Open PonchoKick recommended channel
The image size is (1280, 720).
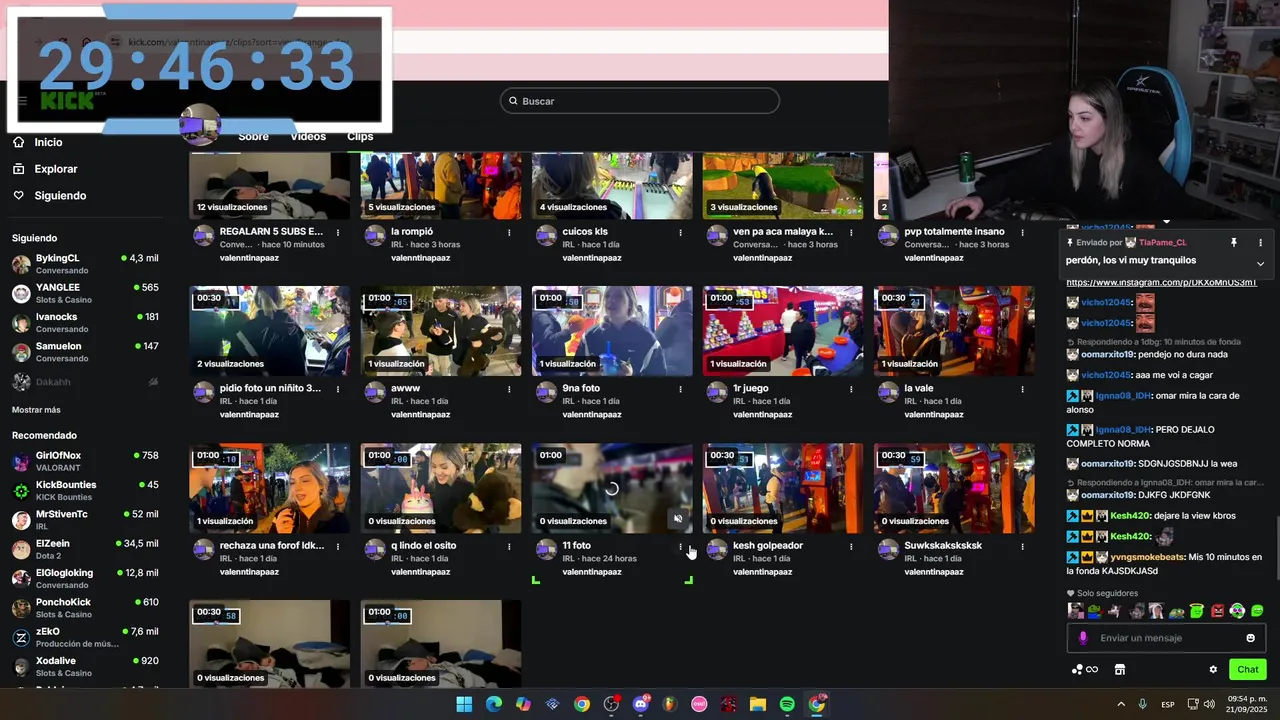tap(85, 607)
